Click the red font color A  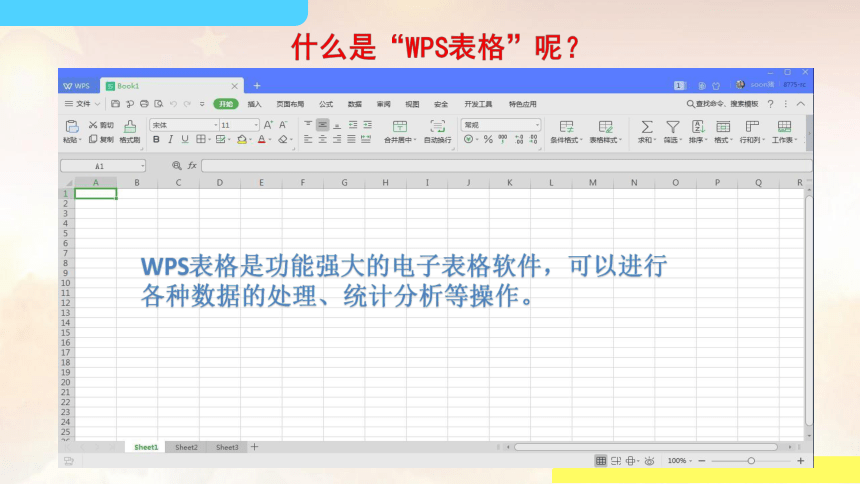262,139
